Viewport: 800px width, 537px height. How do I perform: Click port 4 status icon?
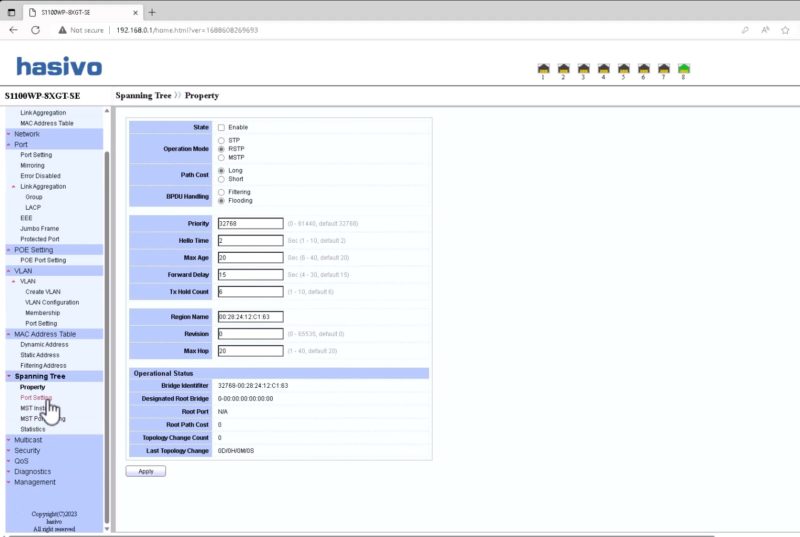(604, 69)
